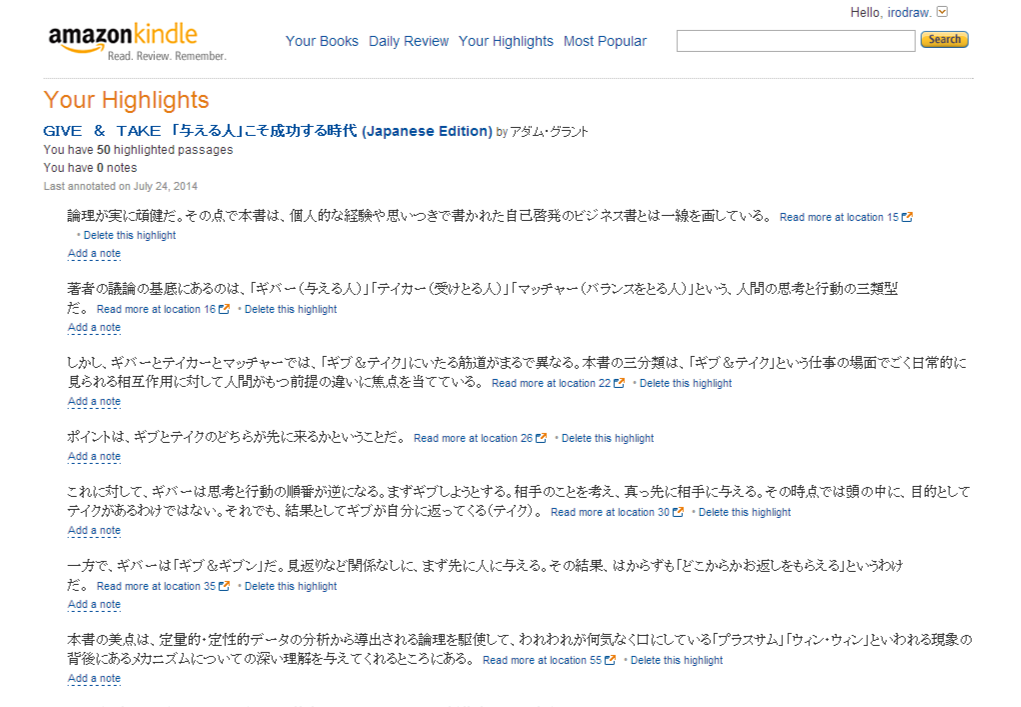Screen dimensions: 1021x707
Task: Click the Amazon Kindle logo
Action: coord(123,41)
